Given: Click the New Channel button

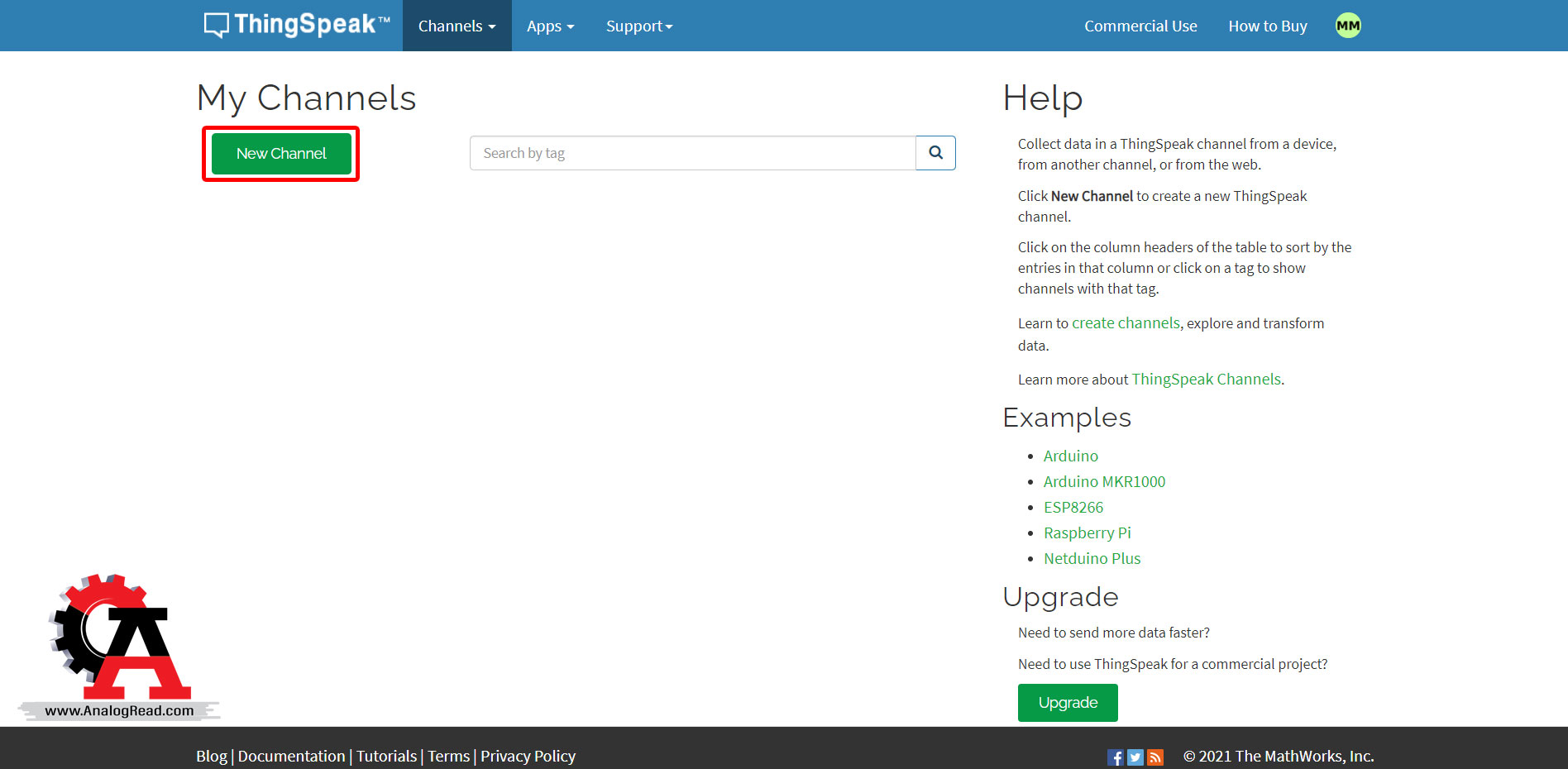Looking at the screenshot, I should tap(281, 154).
